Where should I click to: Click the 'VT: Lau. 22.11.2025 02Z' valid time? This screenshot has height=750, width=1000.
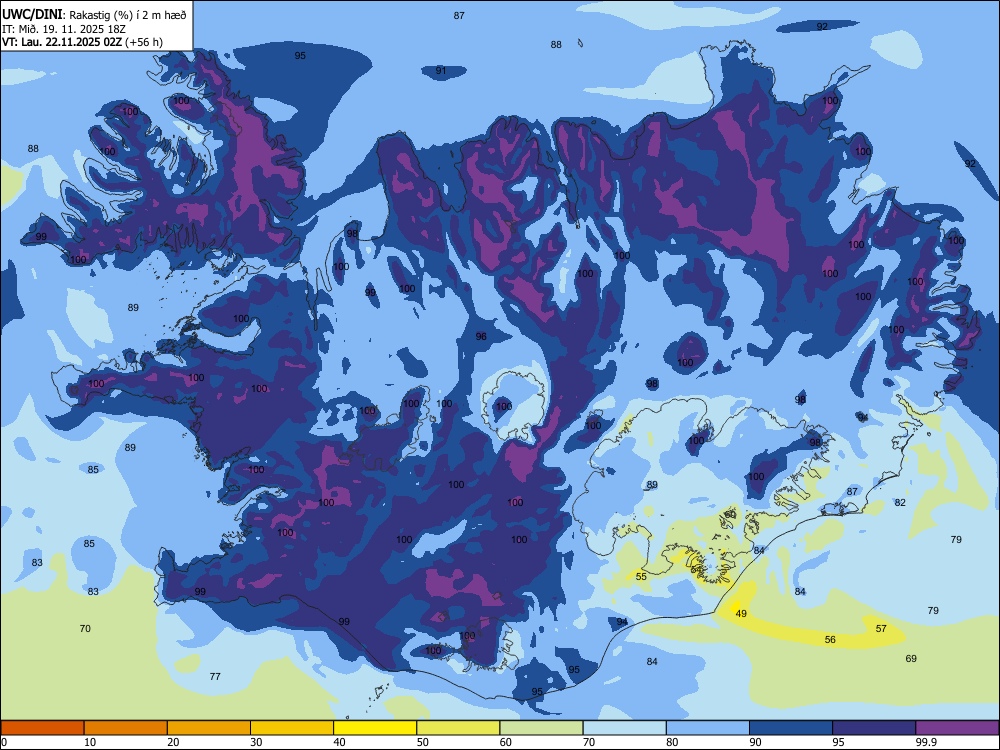pyautogui.click(x=62, y=42)
